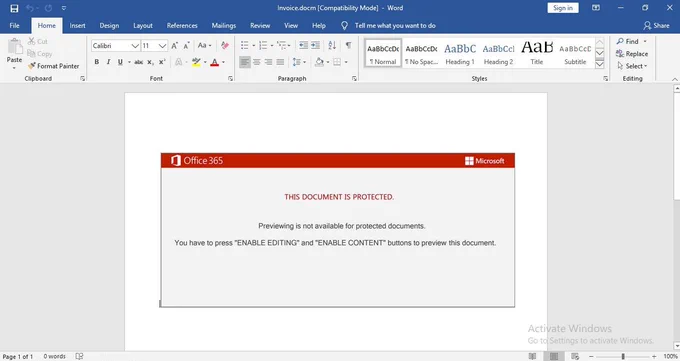The width and height of the screenshot is (680, 361).
Task: Click the Bullets list icon
Action: [x=245, y=46]
